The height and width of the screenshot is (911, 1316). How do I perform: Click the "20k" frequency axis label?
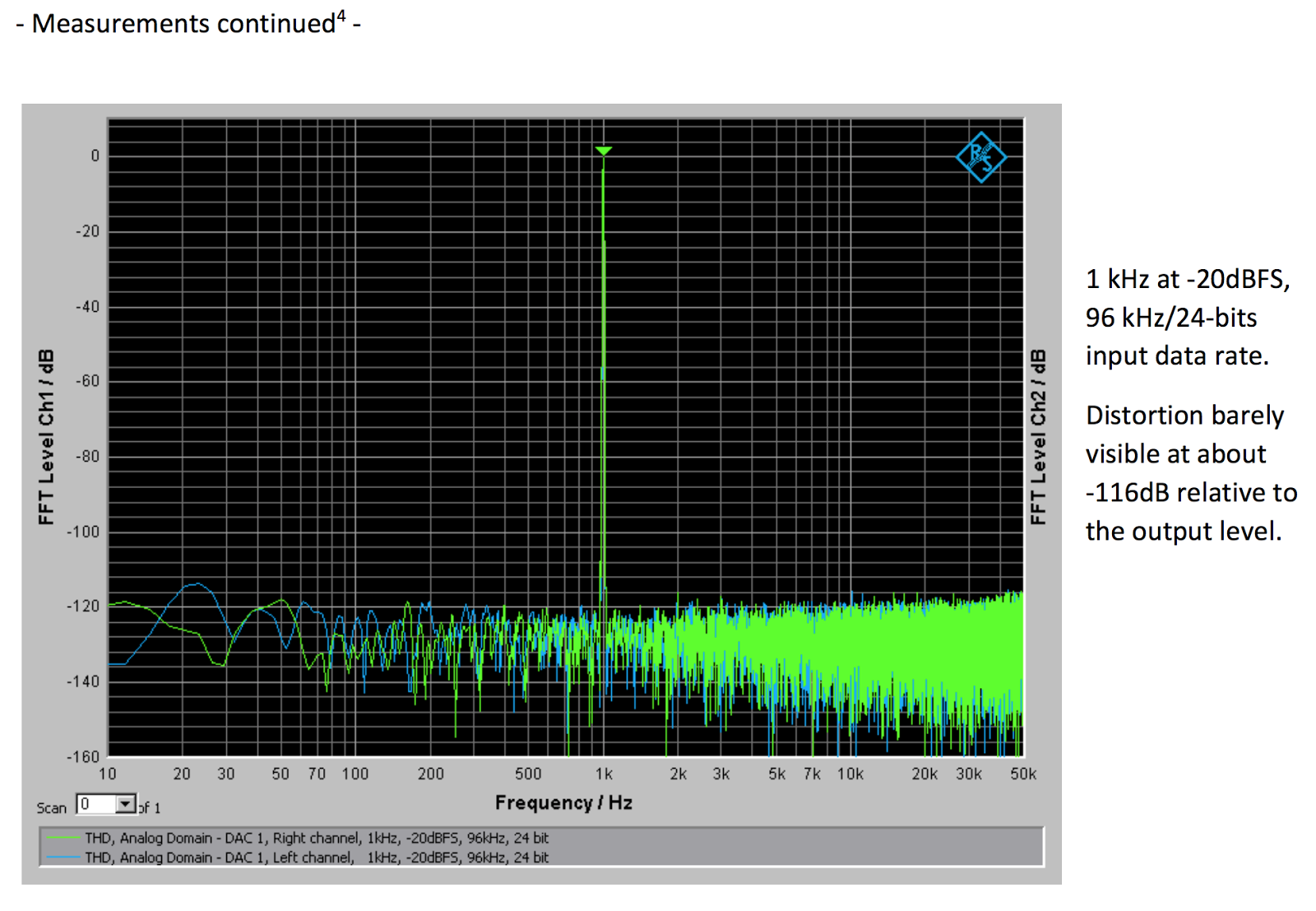click(924, 774)
